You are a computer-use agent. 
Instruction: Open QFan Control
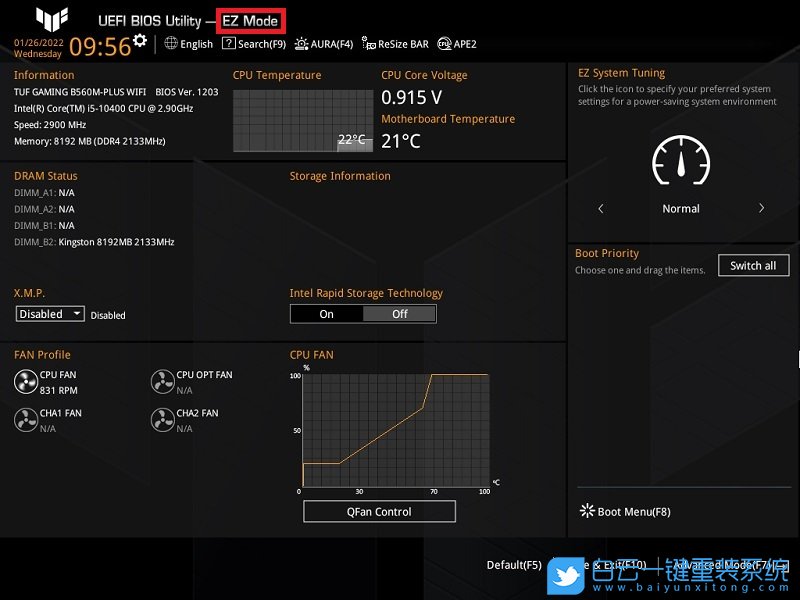coord(379,511)
